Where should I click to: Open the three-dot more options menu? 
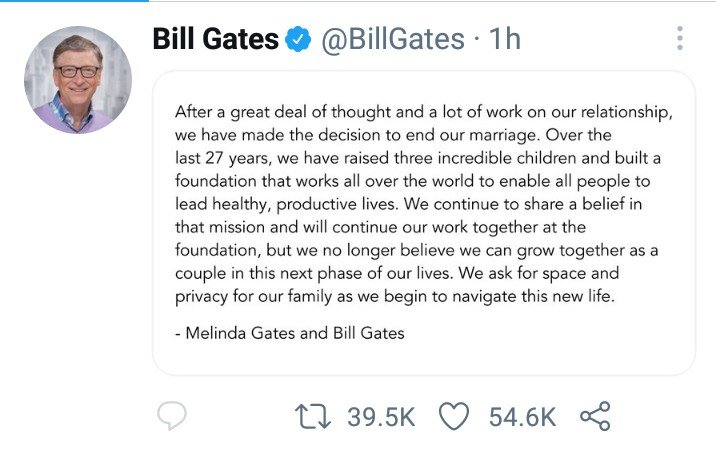(x=680, y=39)
